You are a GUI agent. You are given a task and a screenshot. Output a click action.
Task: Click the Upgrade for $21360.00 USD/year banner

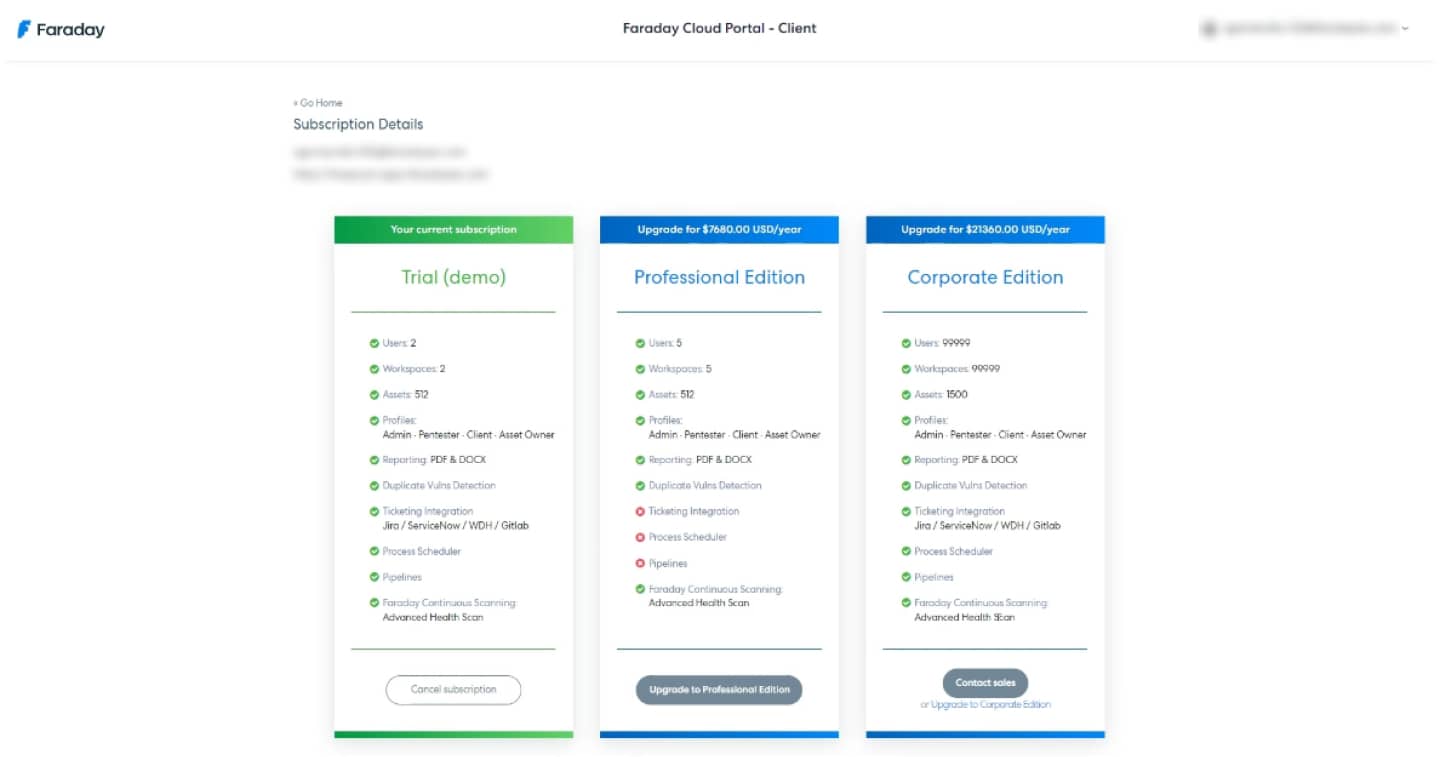(x=985, y=230)
